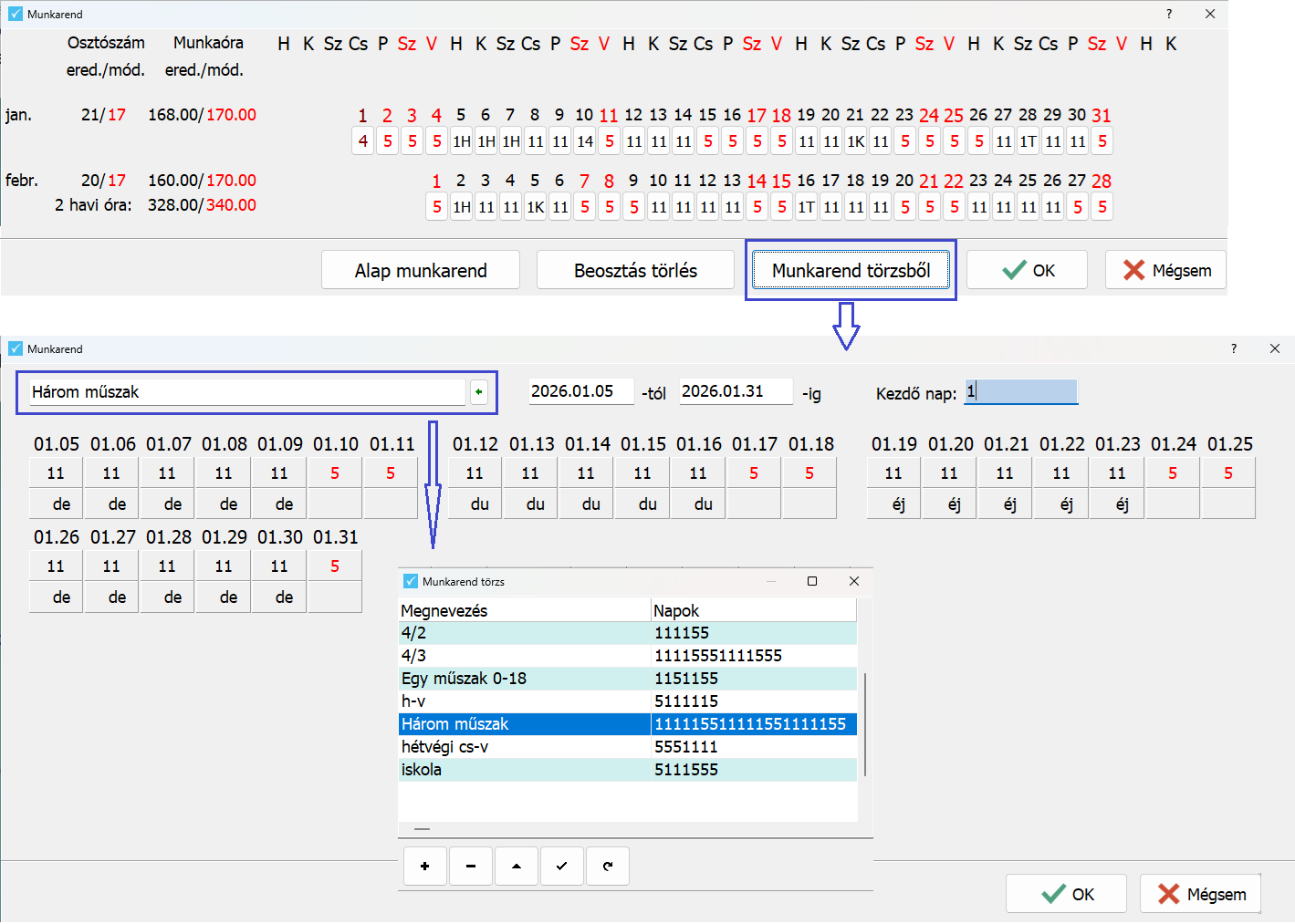Click the help question mark in lower Munkarend dialog

click(1234, 348)
